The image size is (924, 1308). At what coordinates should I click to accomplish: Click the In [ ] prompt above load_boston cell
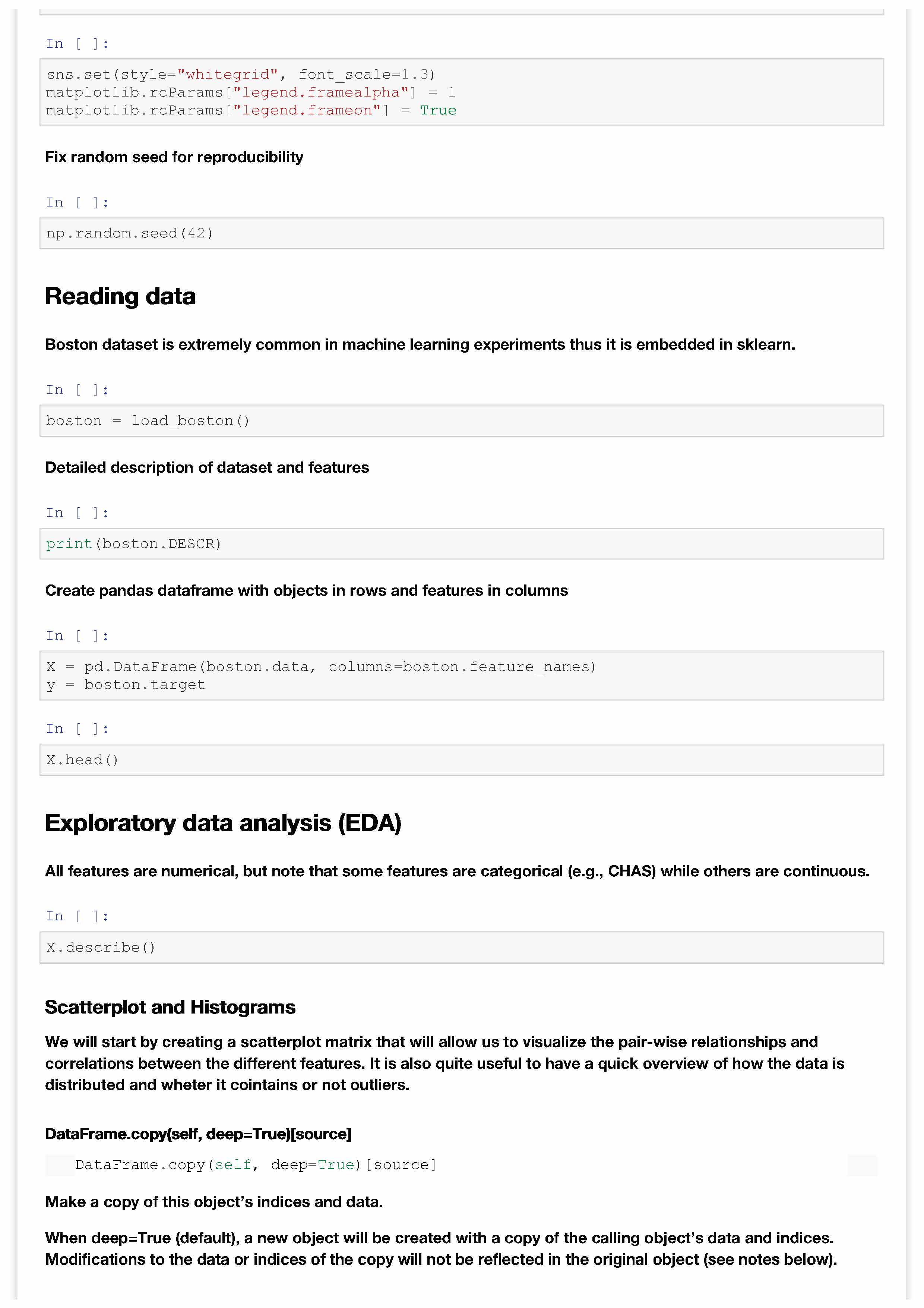(77, 390)
